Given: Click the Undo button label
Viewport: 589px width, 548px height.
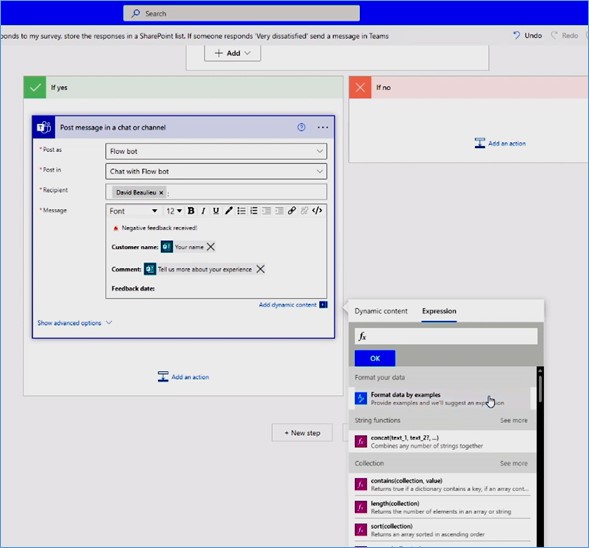Looking at the screenshot, I should pyautogui.click(x=533, y=35).
